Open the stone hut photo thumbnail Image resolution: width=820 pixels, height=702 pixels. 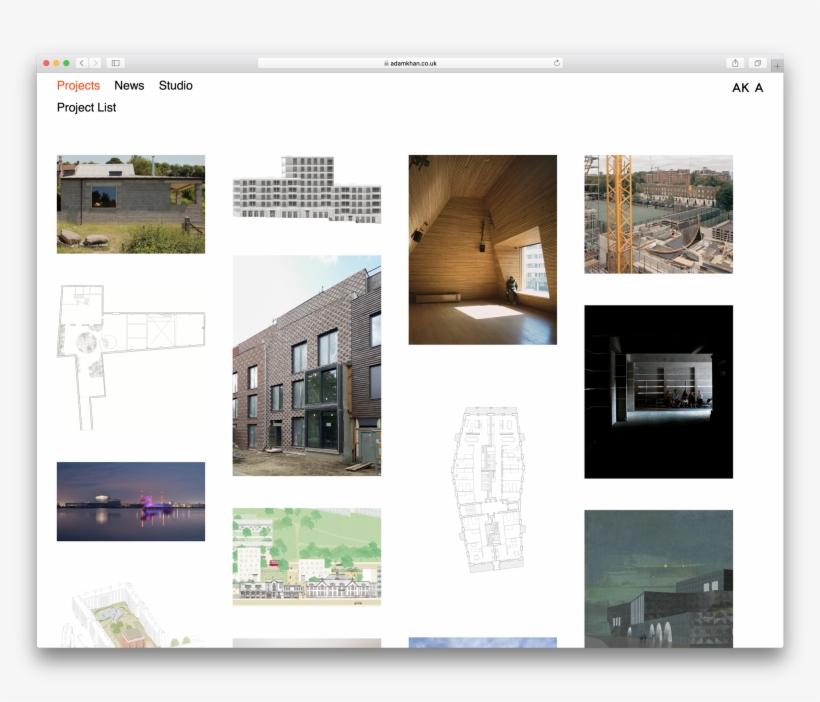pos(131,204)
